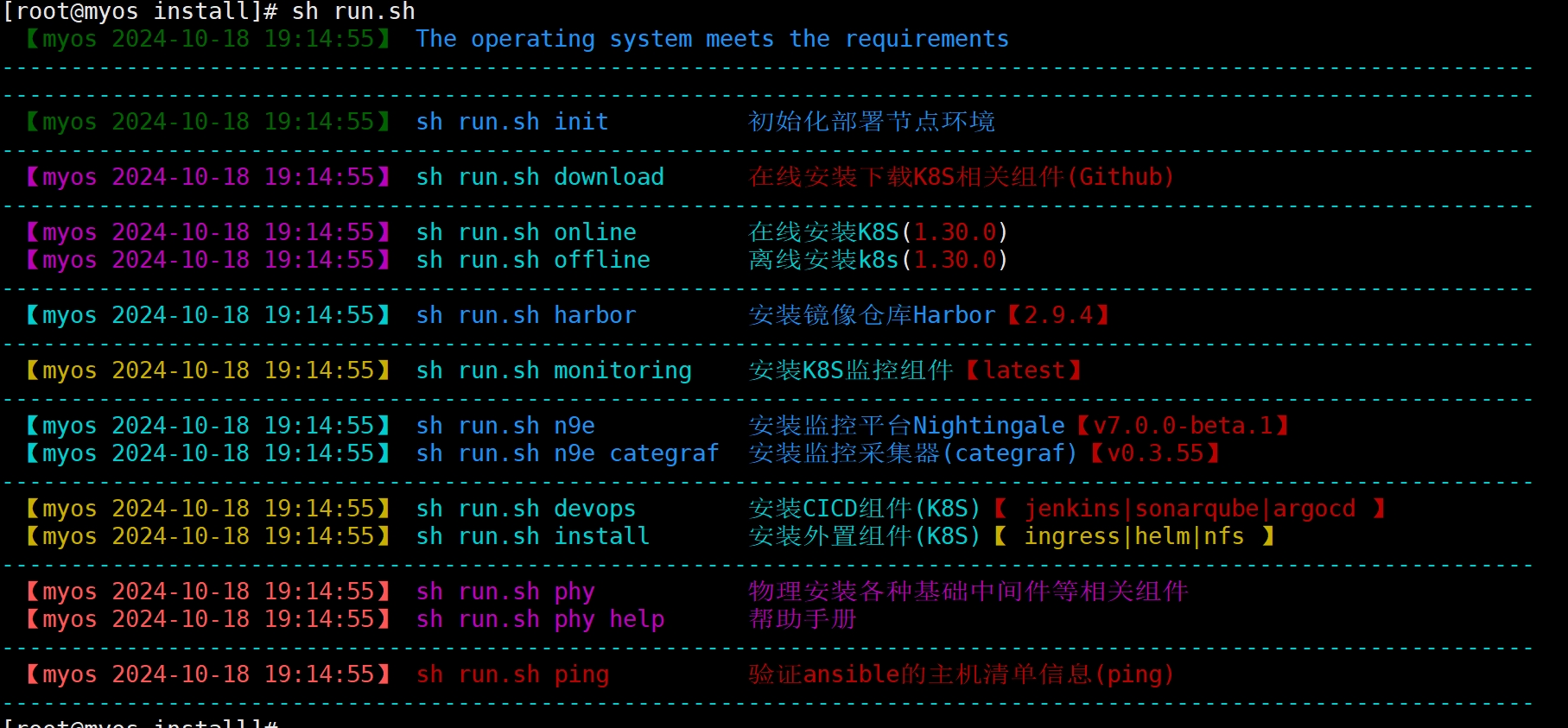Select the '安装外置组件(K8S)' description text
1568x728 pixels.
pos(865,536)
